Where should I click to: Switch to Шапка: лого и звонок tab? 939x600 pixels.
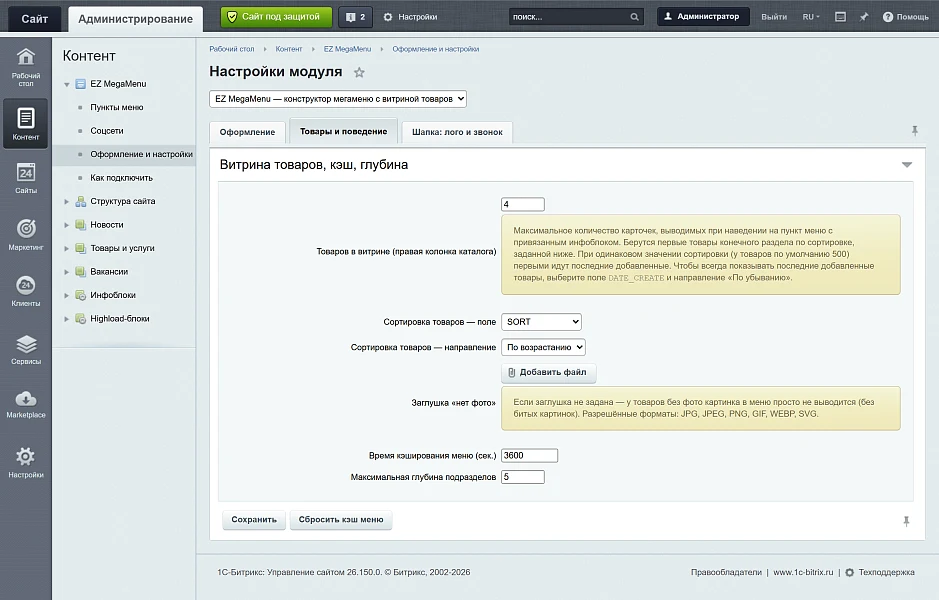[457, 132]
